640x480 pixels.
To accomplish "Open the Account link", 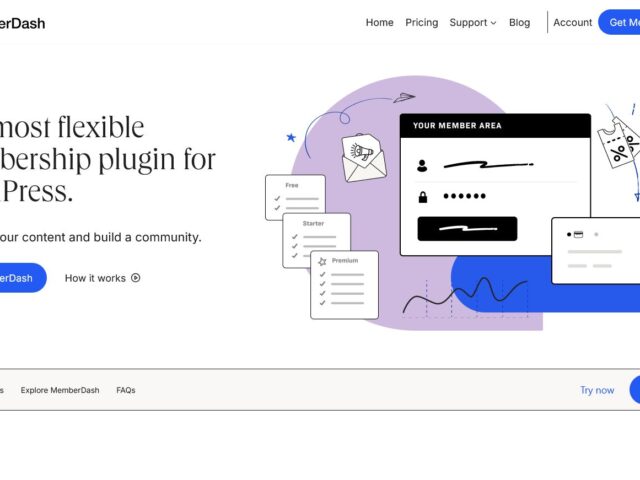I will click(x=572, y=22).
